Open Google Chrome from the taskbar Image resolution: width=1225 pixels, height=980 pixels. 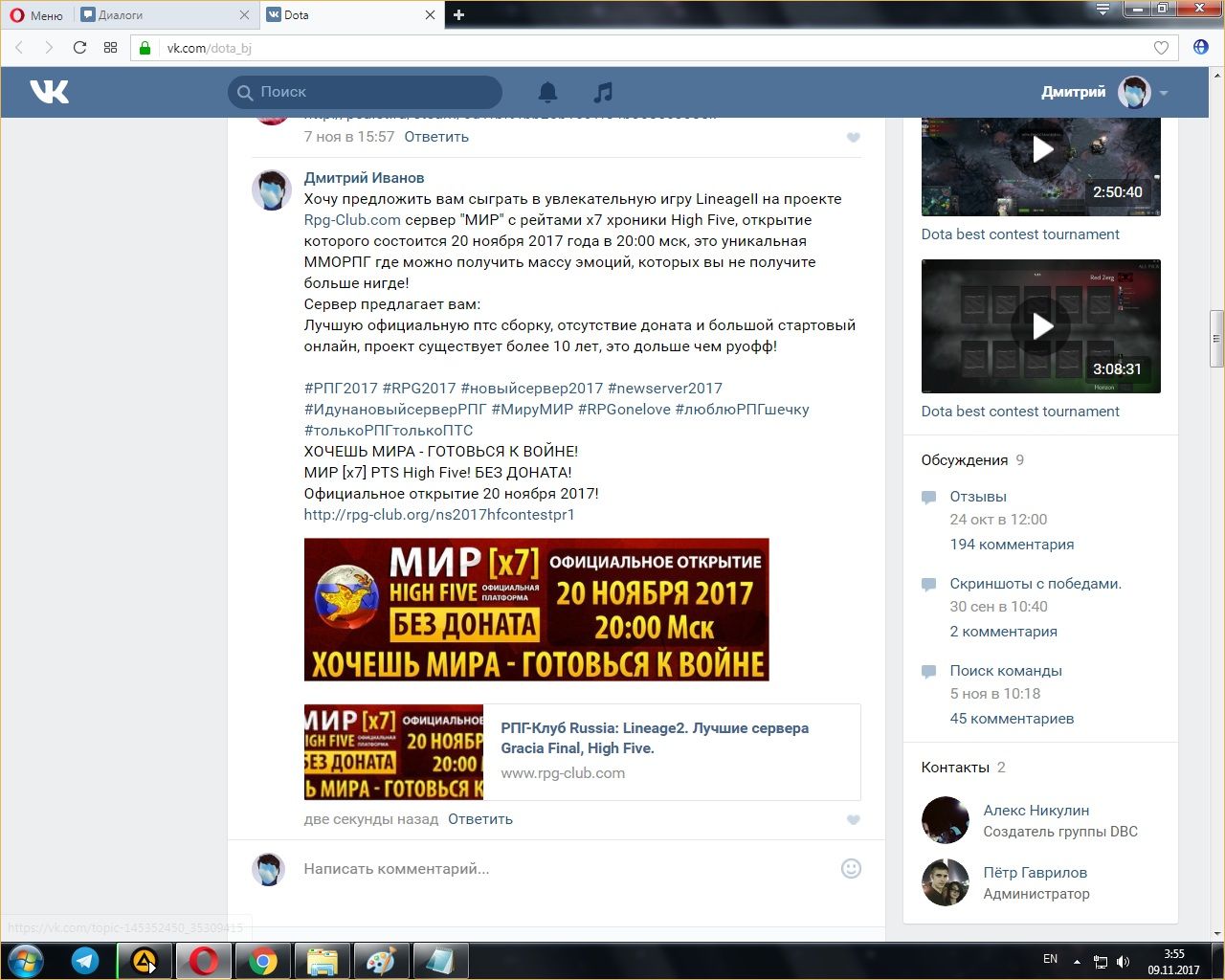point(263,960)
